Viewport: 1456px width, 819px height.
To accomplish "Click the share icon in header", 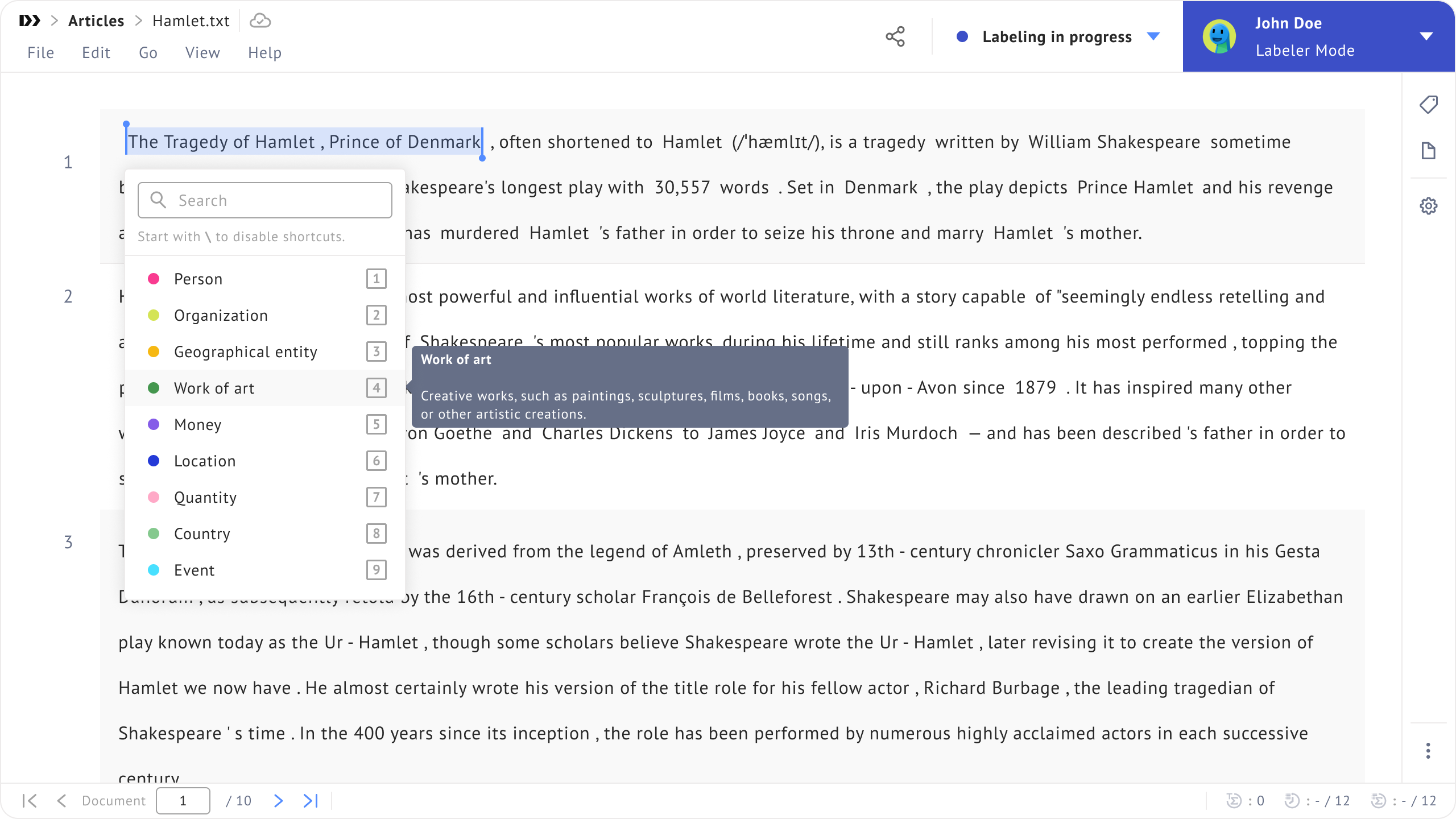I will pyautogui.click(x=895, y=36).
